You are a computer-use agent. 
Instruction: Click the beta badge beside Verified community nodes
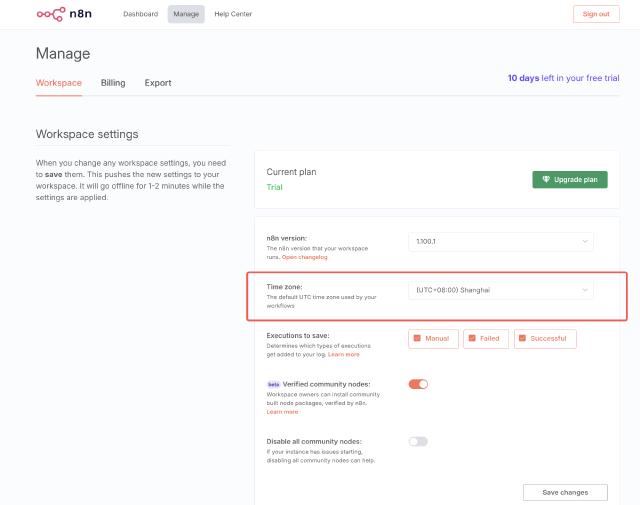click(272, 384)
